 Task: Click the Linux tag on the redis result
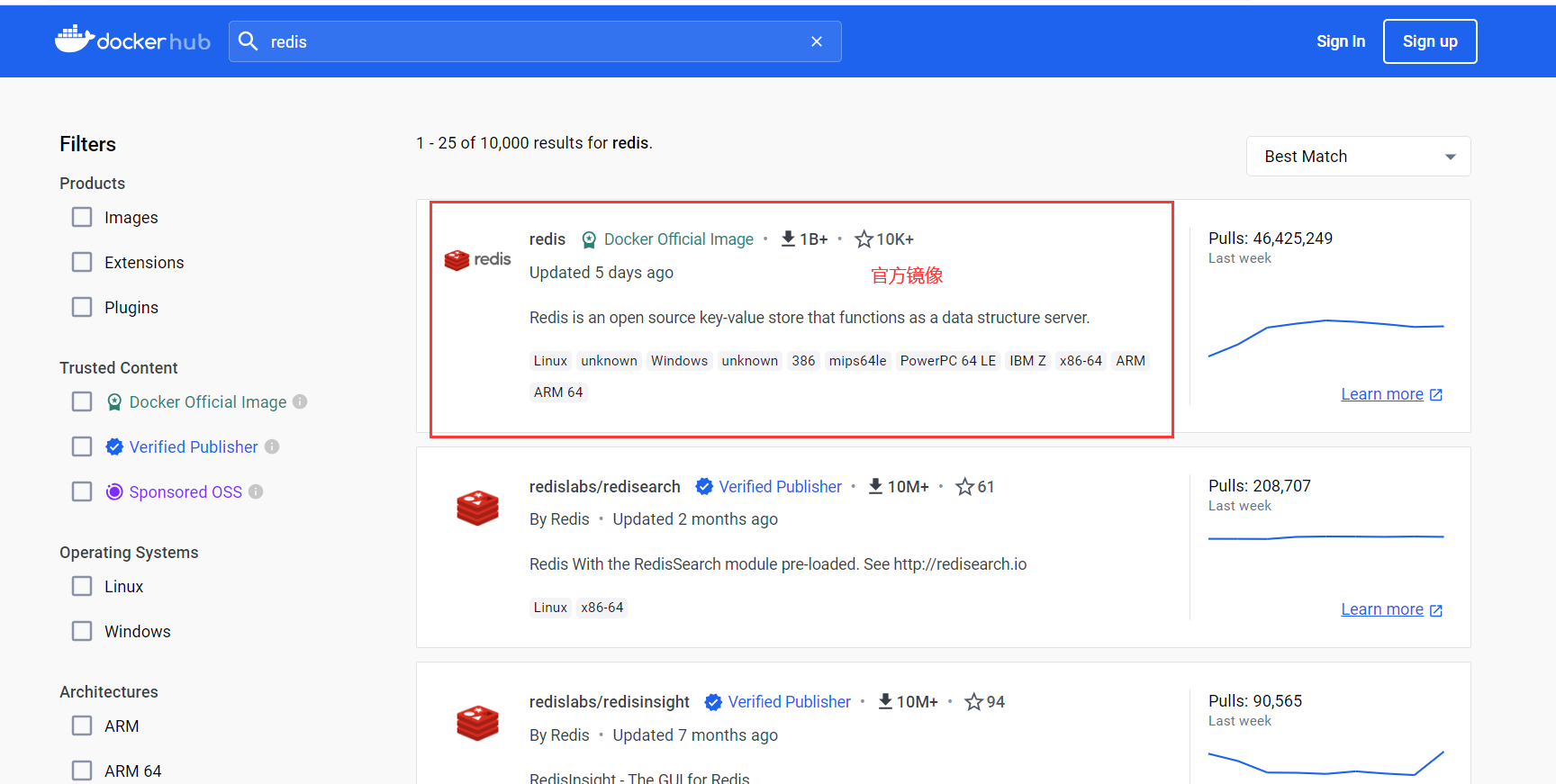[550, 361]
